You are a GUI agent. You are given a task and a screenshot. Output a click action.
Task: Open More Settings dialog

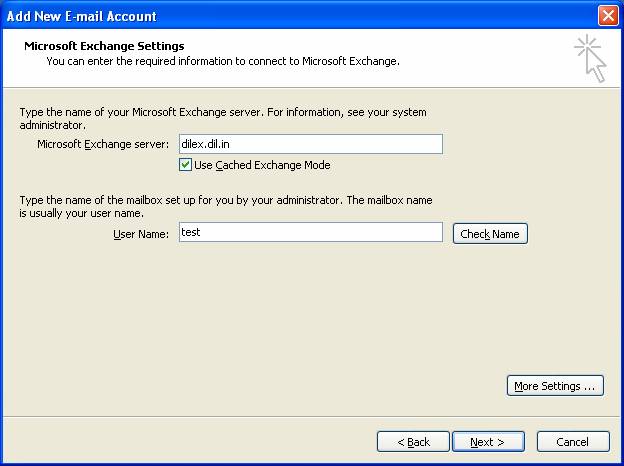[555, 386]
